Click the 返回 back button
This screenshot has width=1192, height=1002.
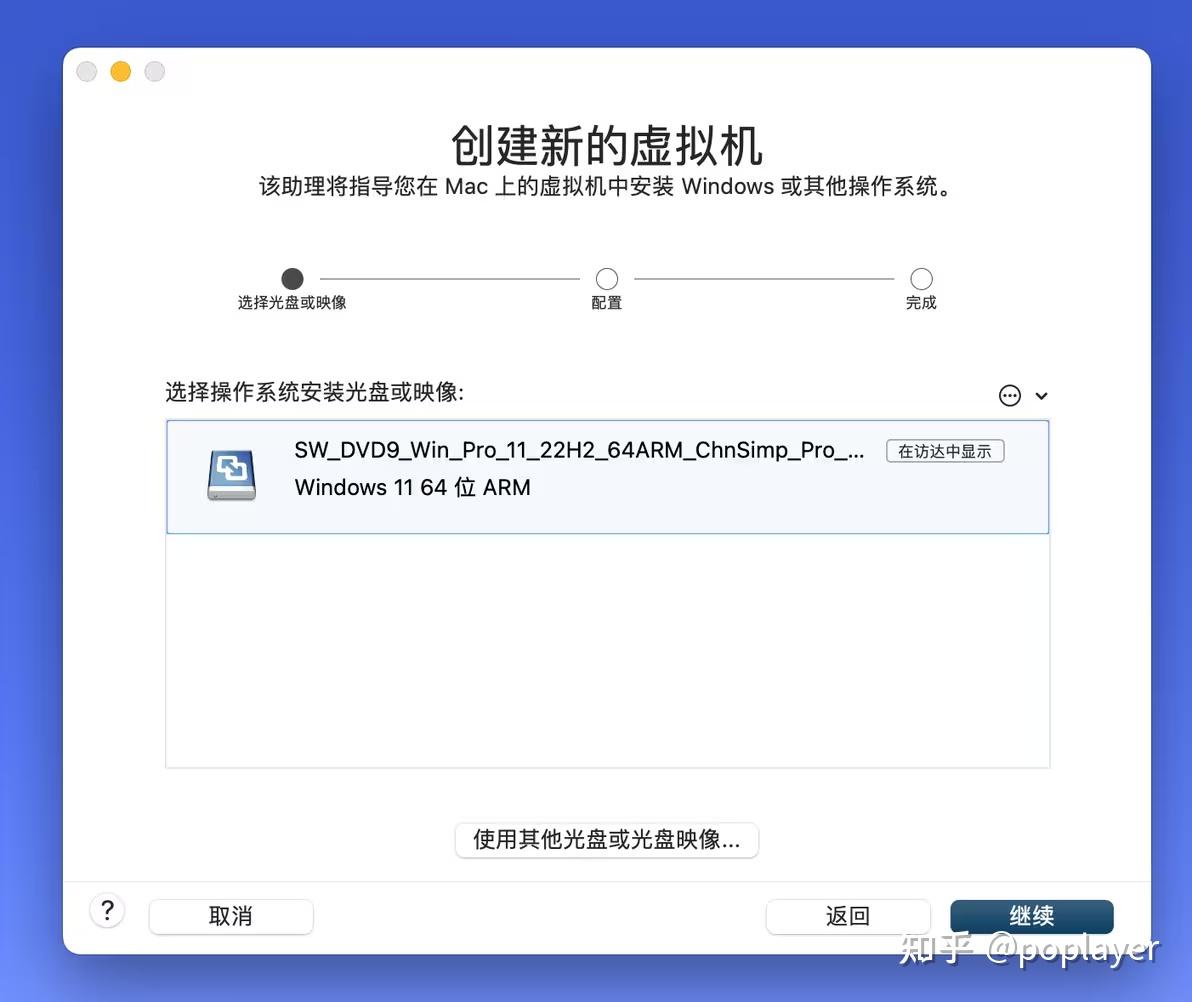coord(848,916)
